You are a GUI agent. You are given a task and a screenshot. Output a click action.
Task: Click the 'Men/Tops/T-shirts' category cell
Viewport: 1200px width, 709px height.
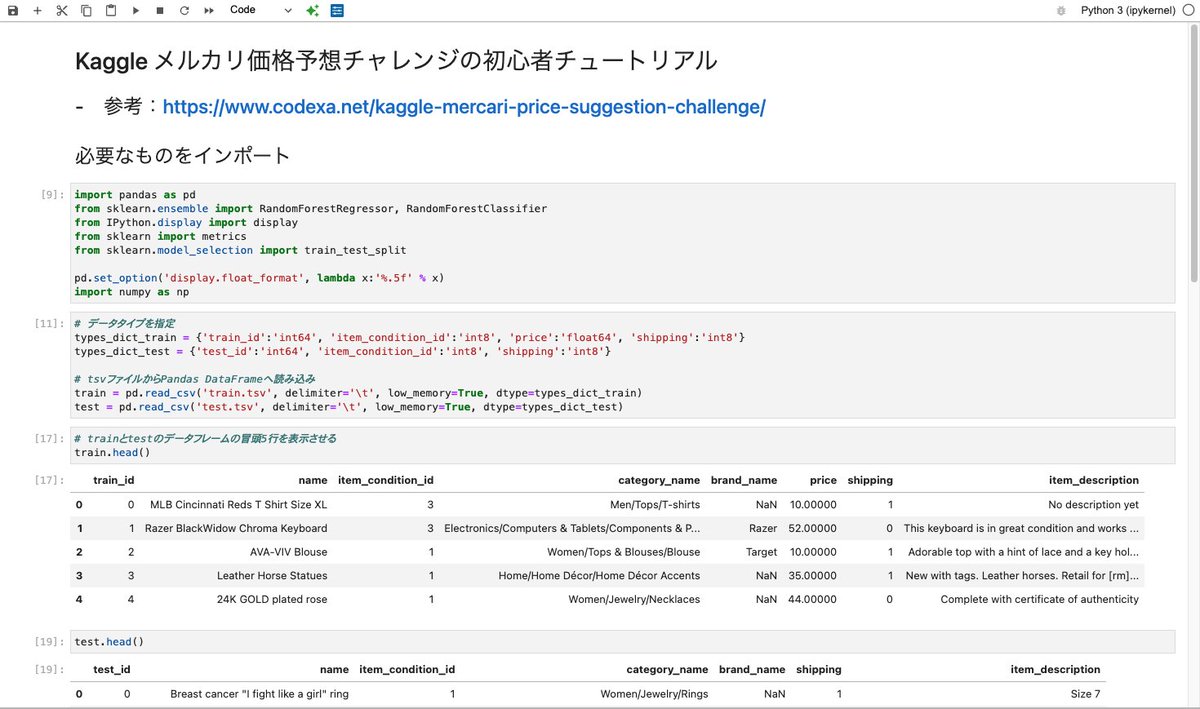[655, 505]
